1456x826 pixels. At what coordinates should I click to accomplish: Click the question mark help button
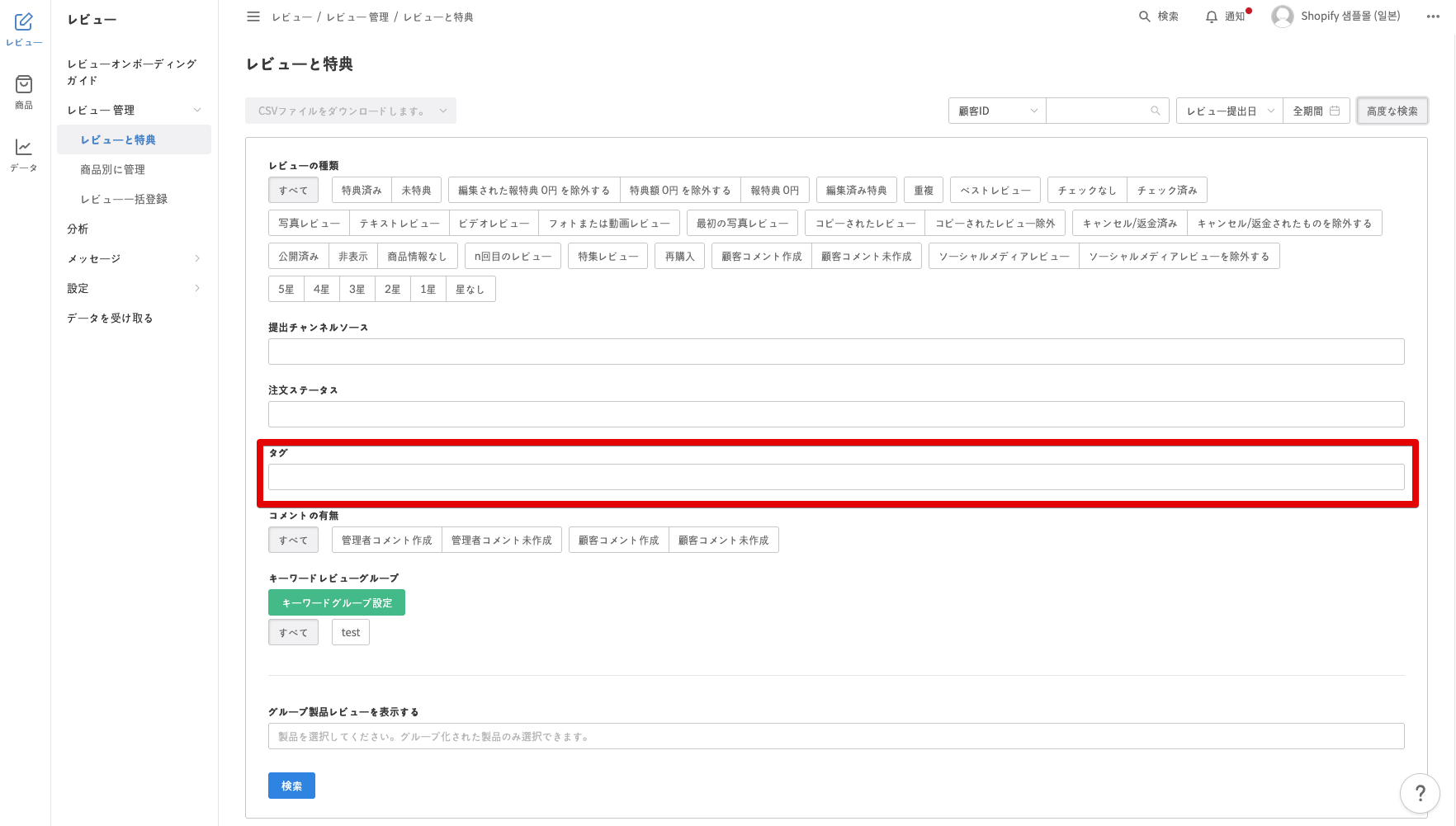[x=1420, y=793]
